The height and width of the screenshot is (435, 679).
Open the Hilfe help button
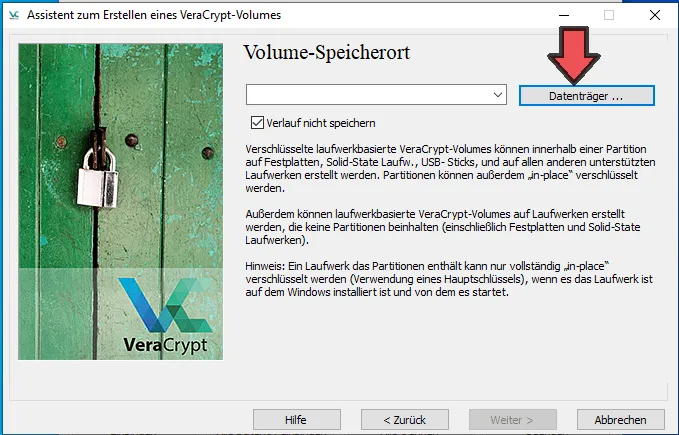pos(297,419)
